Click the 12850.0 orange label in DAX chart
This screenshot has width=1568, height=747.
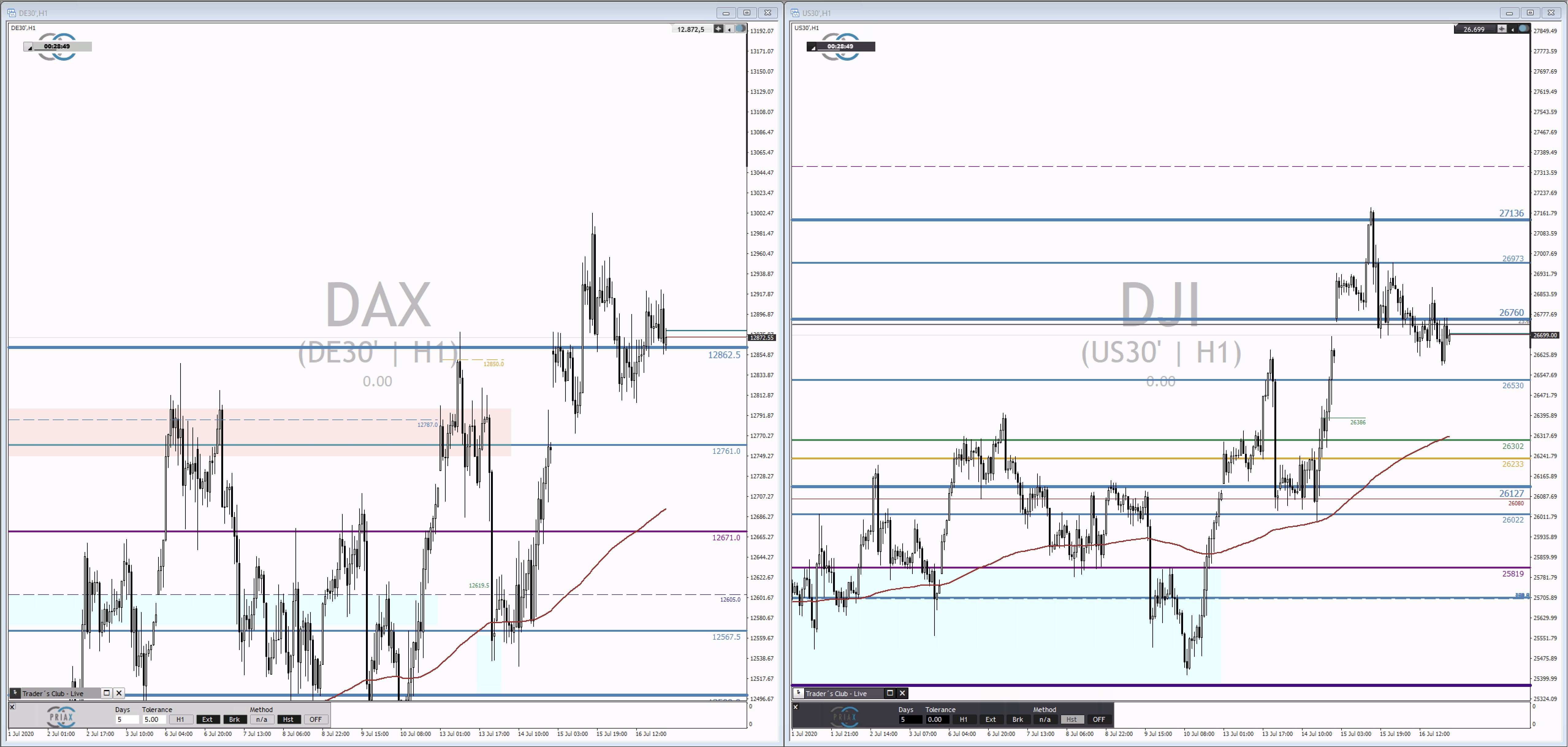pos(494,364)
